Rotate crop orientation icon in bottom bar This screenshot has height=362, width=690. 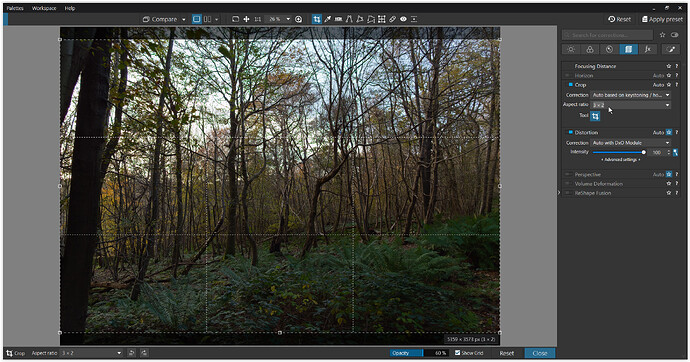tap(132, 353)
